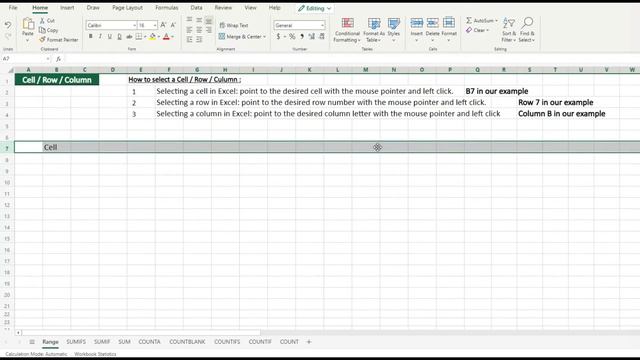The width and height of the screenshot is (640, 360).
Task: Open the borders dropdown arrow
Action: tap(145, 37)
